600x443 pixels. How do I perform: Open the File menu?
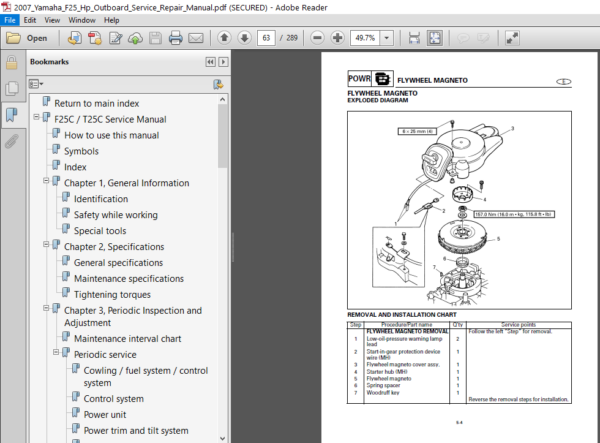10,20
